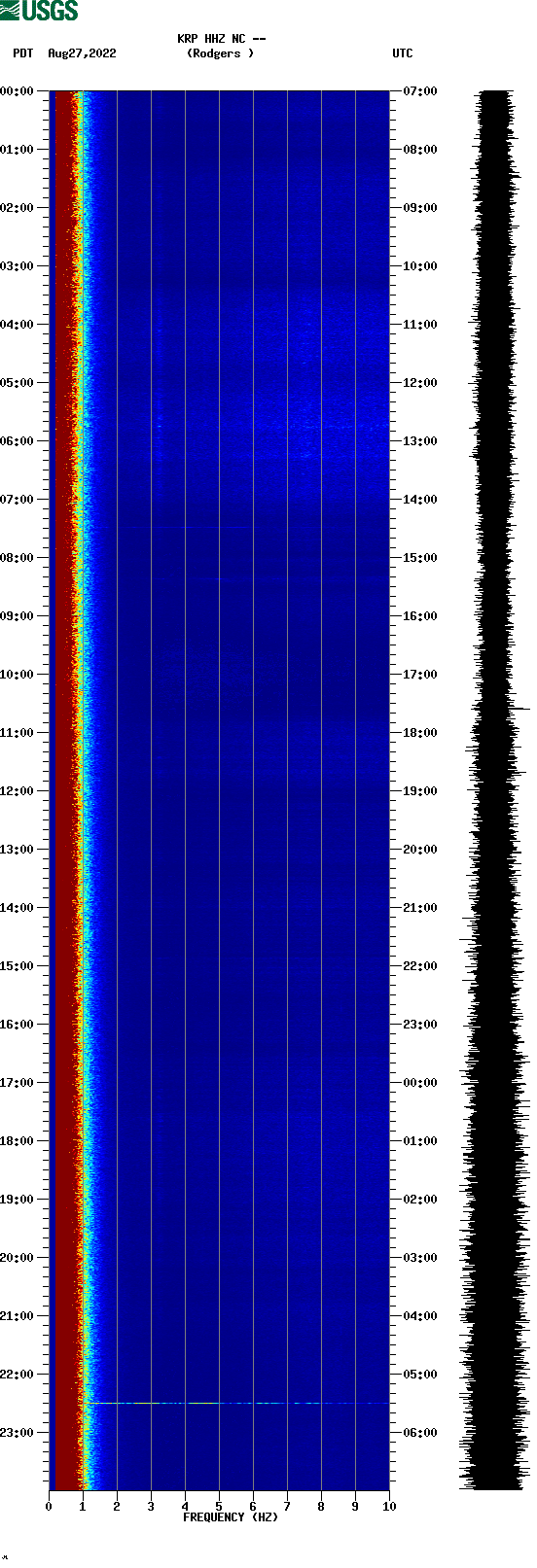Image resolution: width=537 pixels, height=1568 pixels.
Task: Select the 21:00 PDT time tick label
Action: click(x=17, y=1316)
